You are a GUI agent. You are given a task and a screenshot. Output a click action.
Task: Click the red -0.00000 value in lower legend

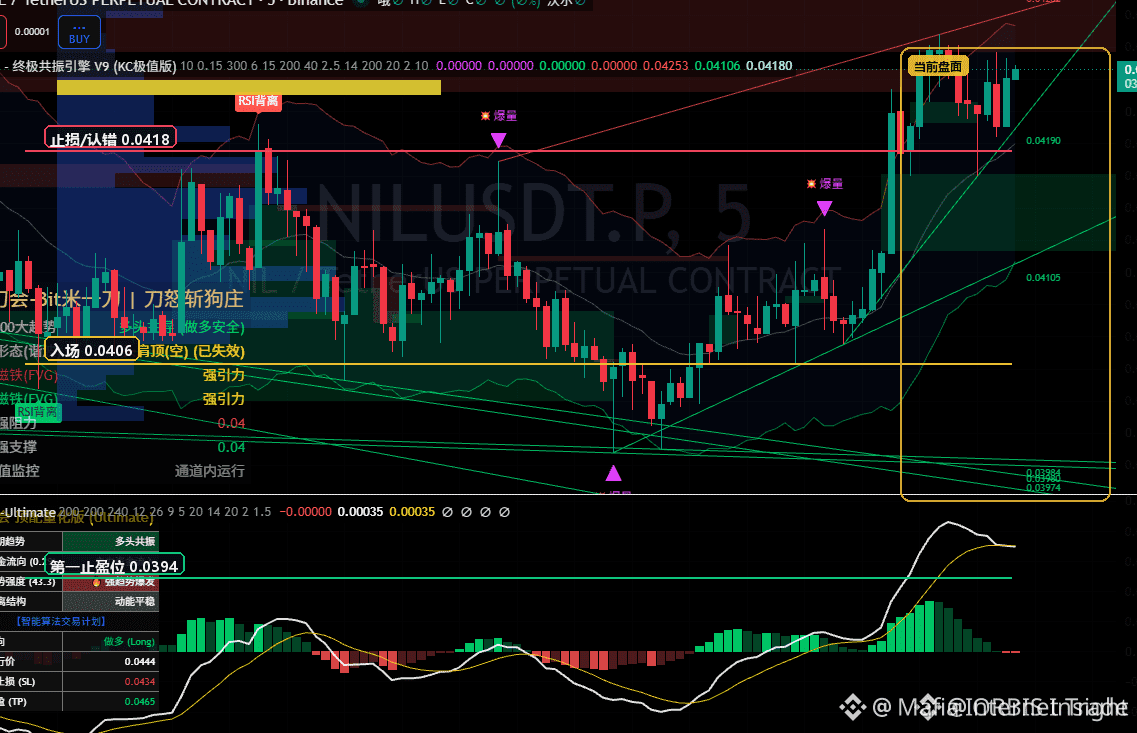[x=305, y=512]
